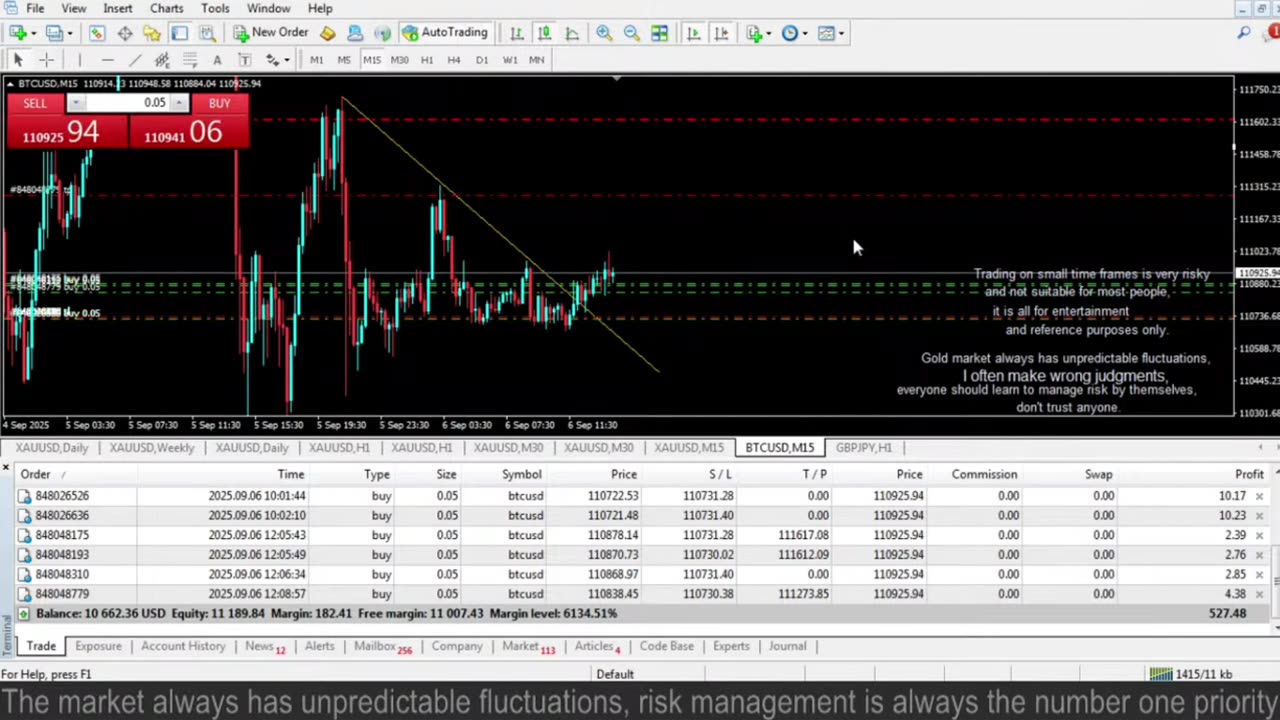The image size is (1280, 720).
Task: Select the Trendline drawing tool
Action: (135, 60)
